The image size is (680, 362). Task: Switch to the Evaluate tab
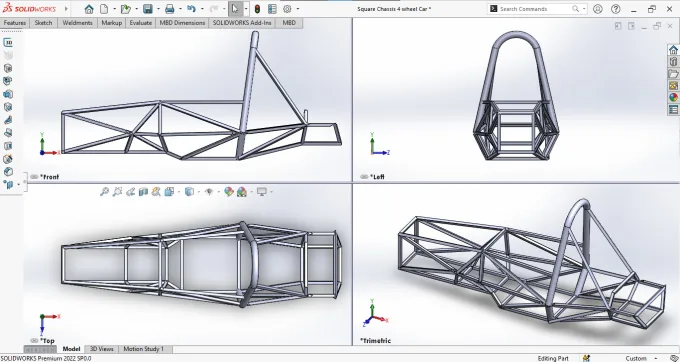pyautogui.click(x=141, y=23)
